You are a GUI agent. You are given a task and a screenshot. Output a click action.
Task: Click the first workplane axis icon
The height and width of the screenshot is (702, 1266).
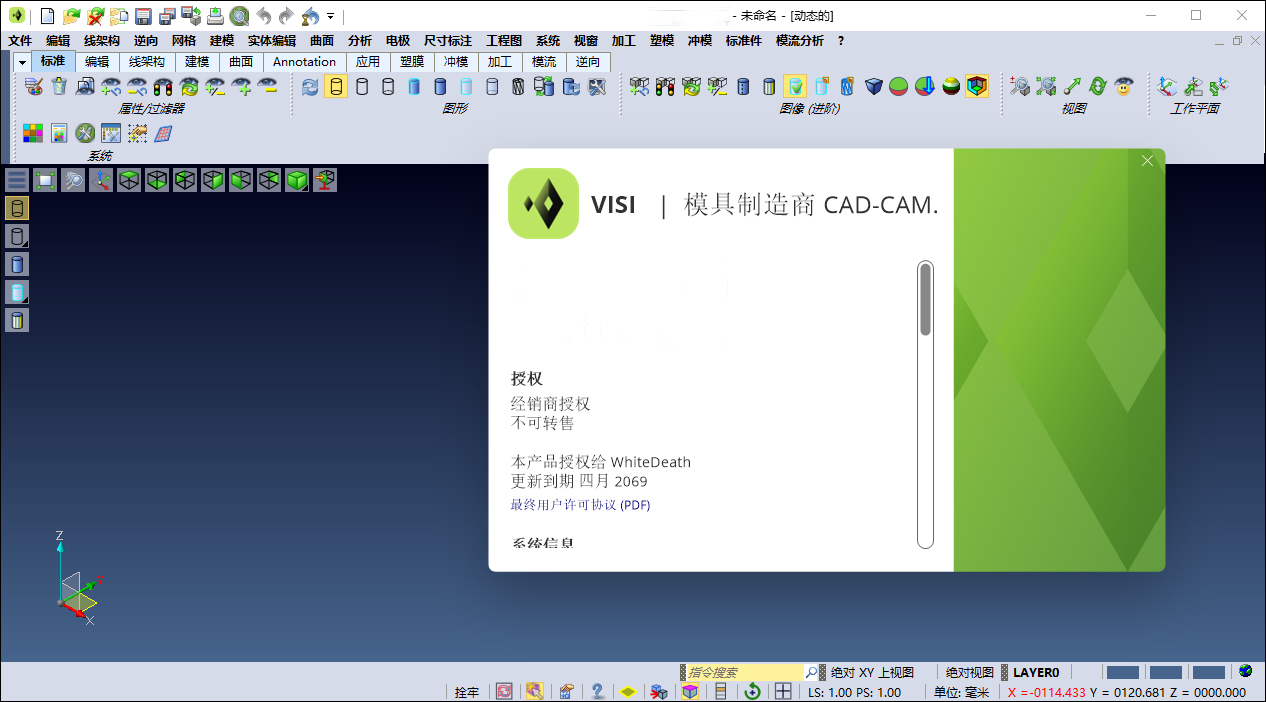click(x=1166, y=86)
